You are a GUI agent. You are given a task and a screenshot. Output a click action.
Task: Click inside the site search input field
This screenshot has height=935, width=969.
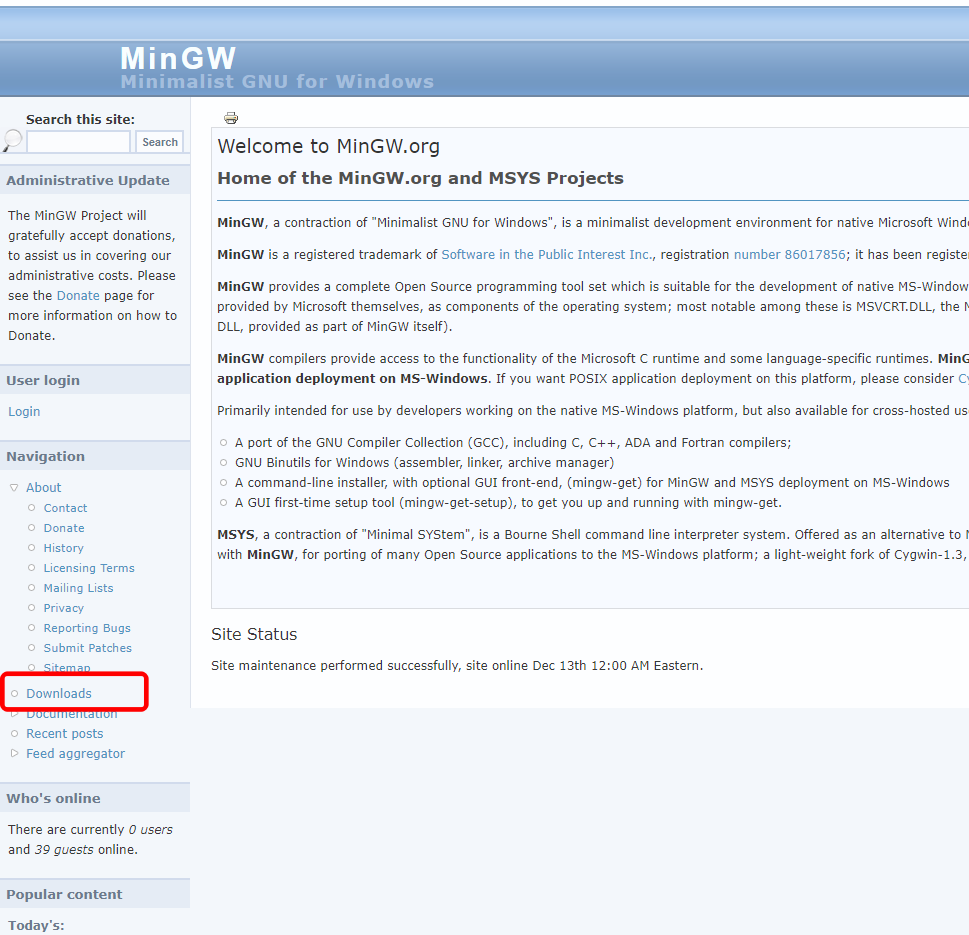[x=78, y=141]
